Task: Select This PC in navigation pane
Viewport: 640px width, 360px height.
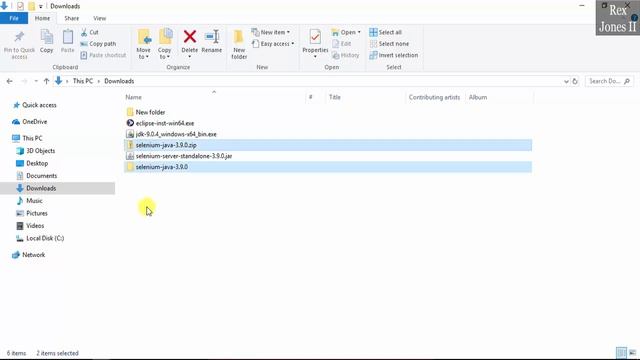Action: tap(32, 138)
